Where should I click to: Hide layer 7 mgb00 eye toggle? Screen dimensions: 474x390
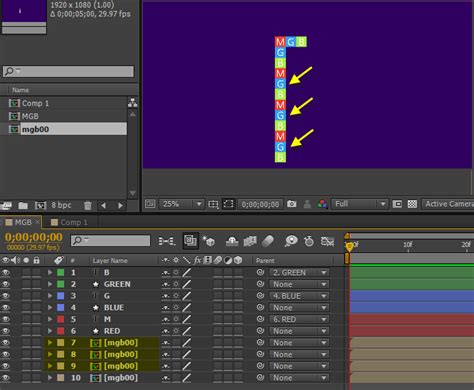pos(5,342)
